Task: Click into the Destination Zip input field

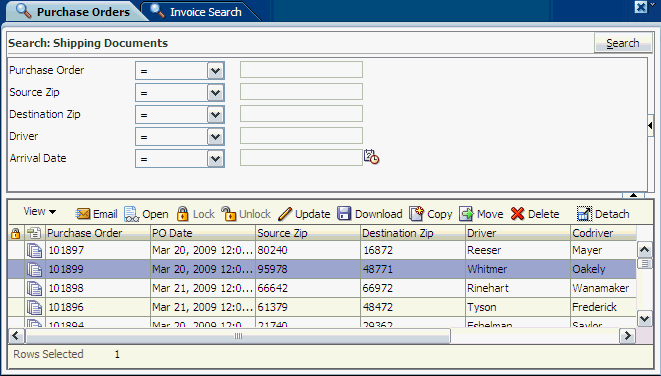Action: tap(301, 114)
